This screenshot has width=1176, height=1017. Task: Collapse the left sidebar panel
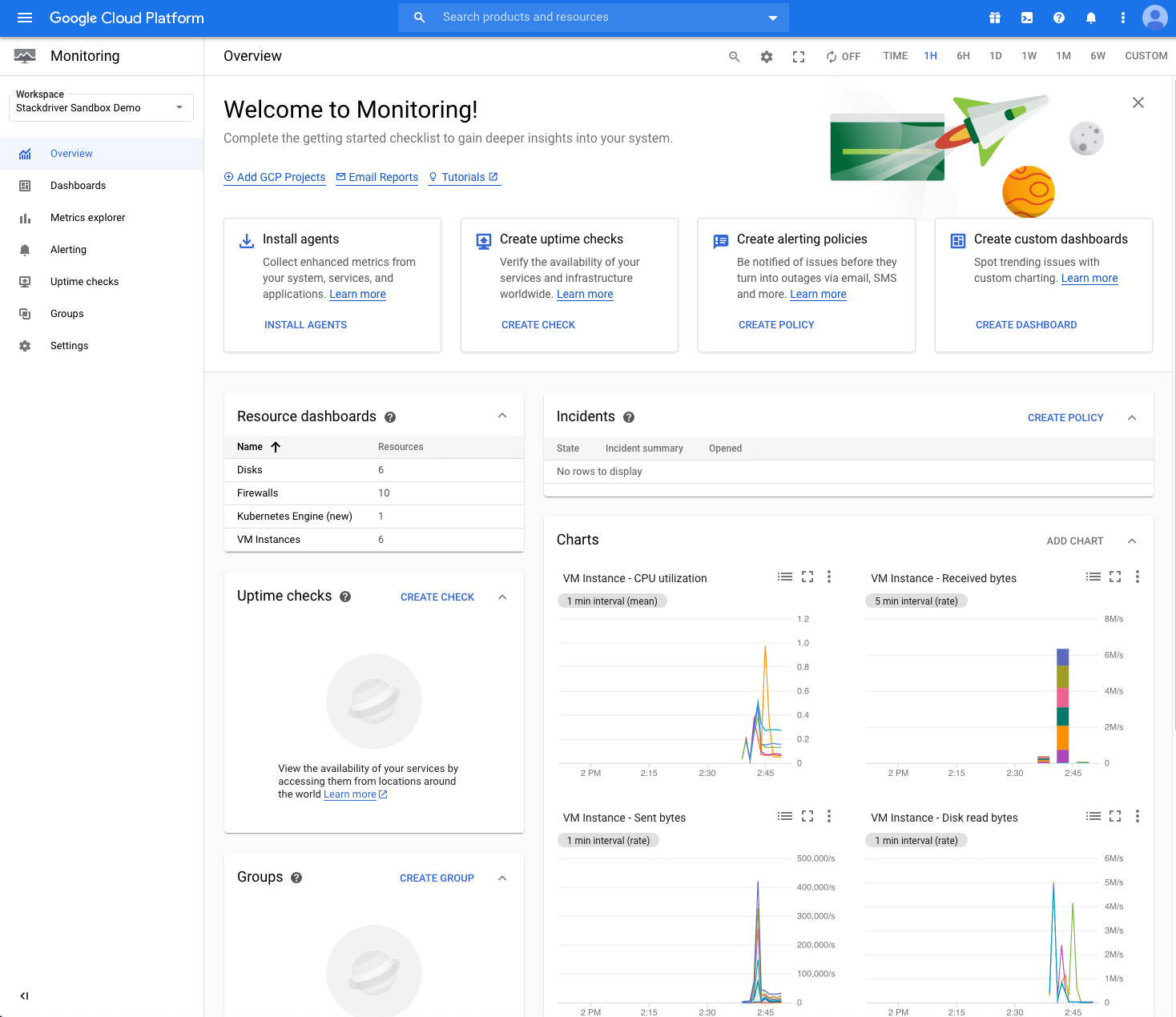(x=24, y=996)
